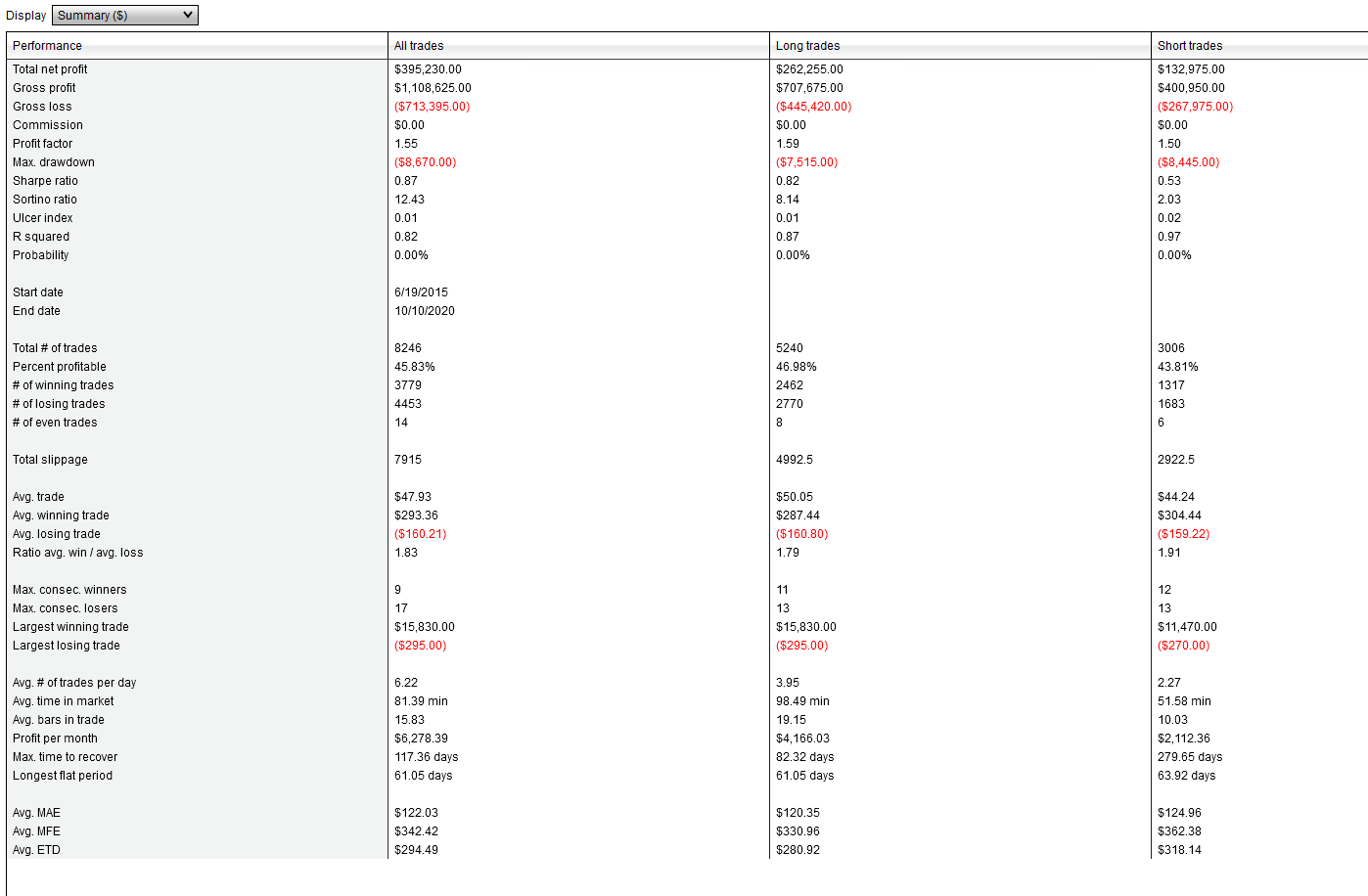Select Max. consec. losers value 17
This screenshot has width=1368, height=896.
coord(401,608)
